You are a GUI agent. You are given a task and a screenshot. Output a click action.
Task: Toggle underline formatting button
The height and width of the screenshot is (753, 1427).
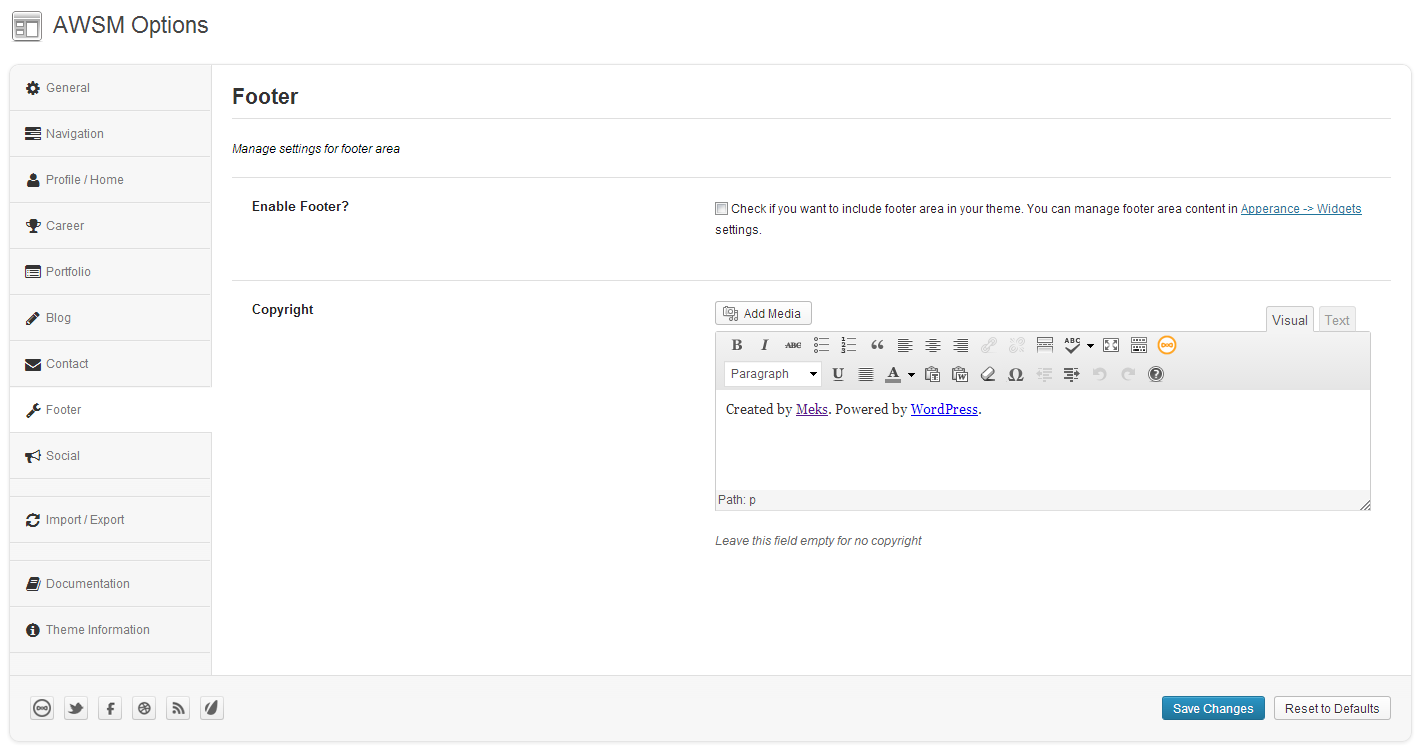click(x=838, y=374)
